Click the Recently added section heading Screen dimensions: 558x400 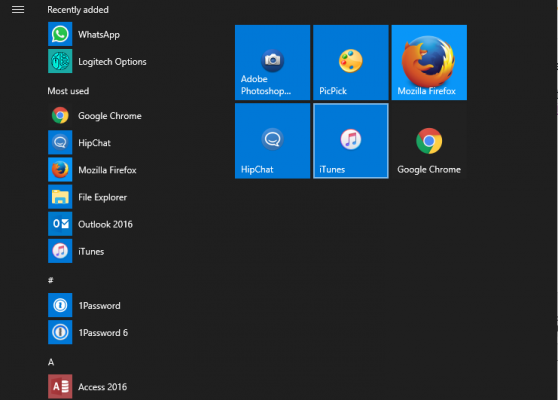coord(78,10)
